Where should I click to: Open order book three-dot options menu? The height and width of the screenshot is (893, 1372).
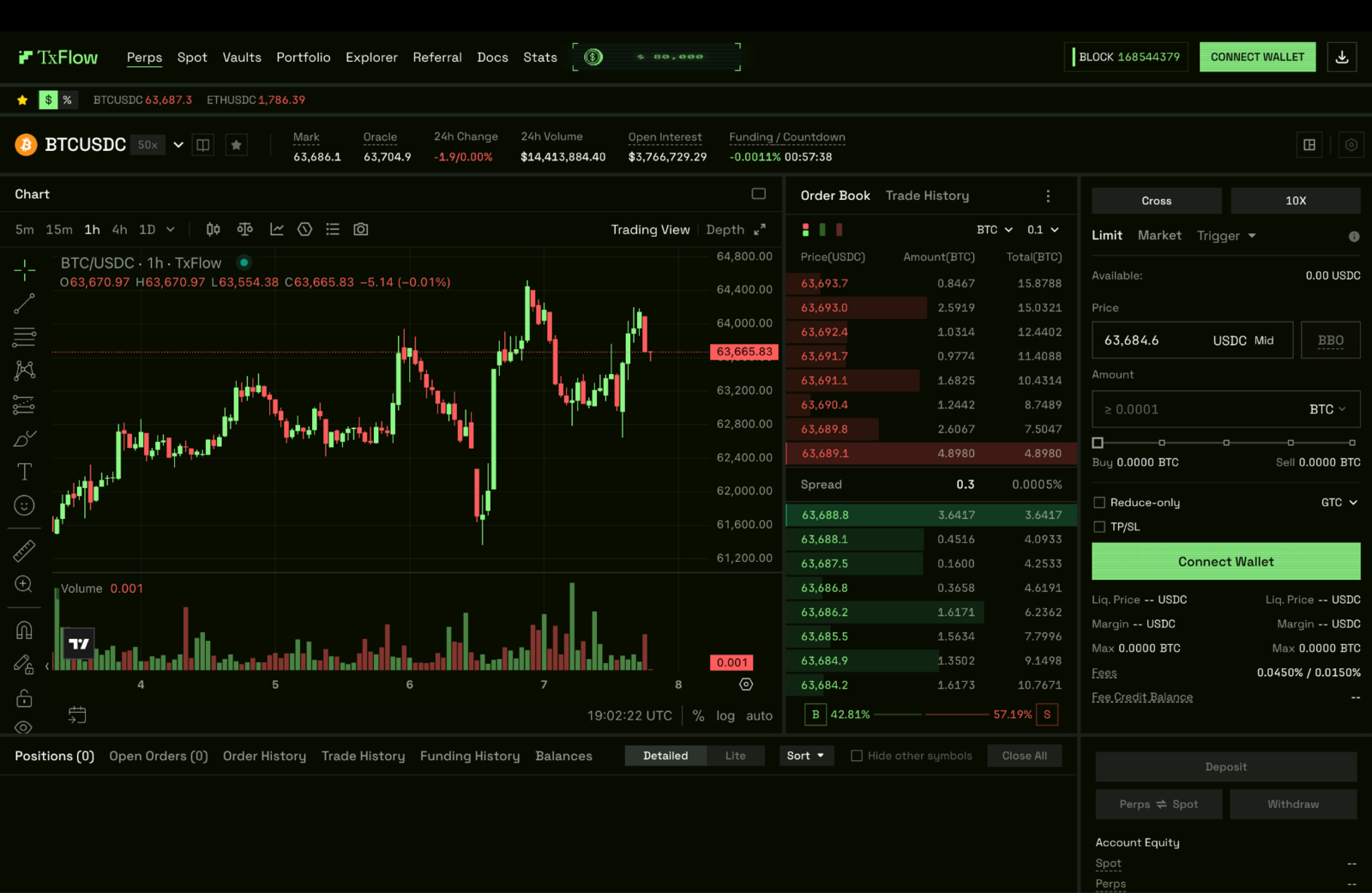1048,196
